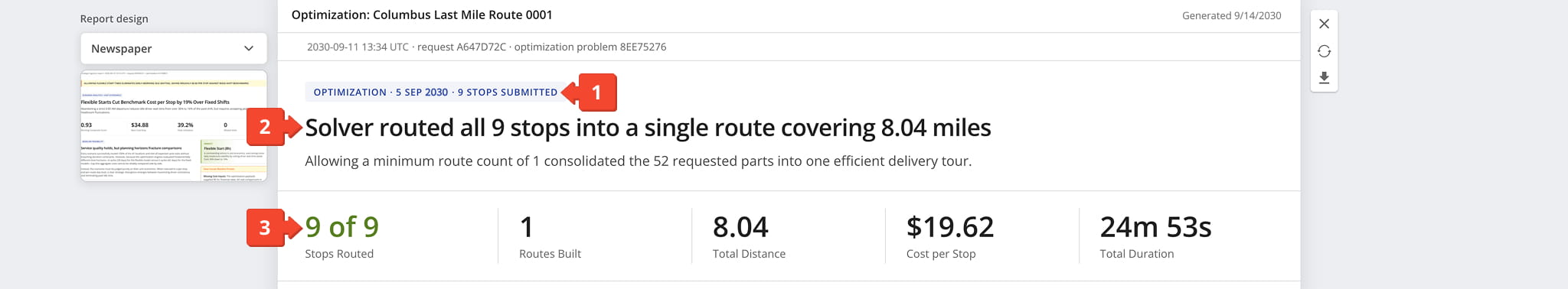Image resolution: width=1568 pixels, height=289 pixels.
Task: Open the Report design dropdown
Action: [174, 48]
